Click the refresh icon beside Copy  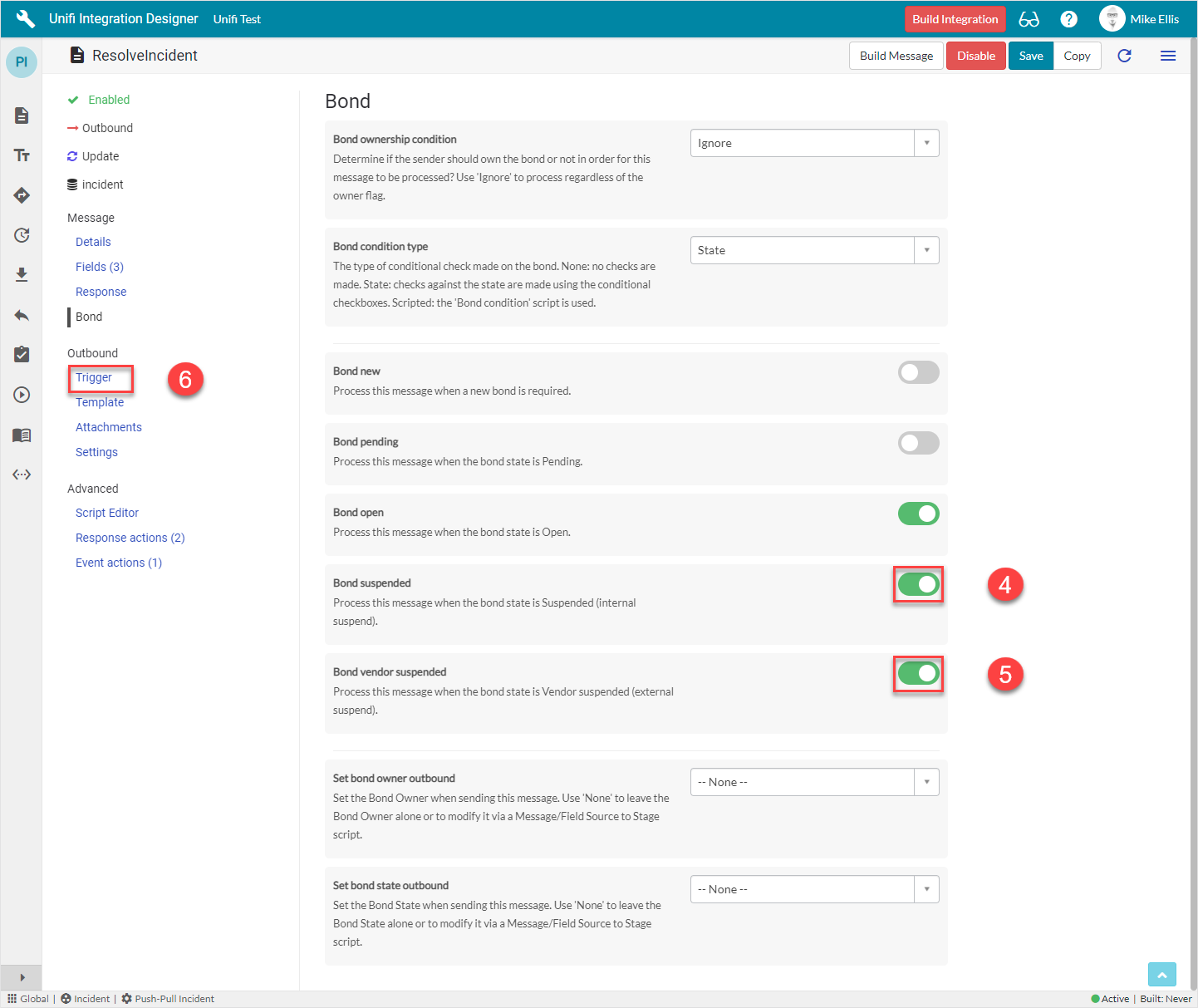coord(1124,56)
